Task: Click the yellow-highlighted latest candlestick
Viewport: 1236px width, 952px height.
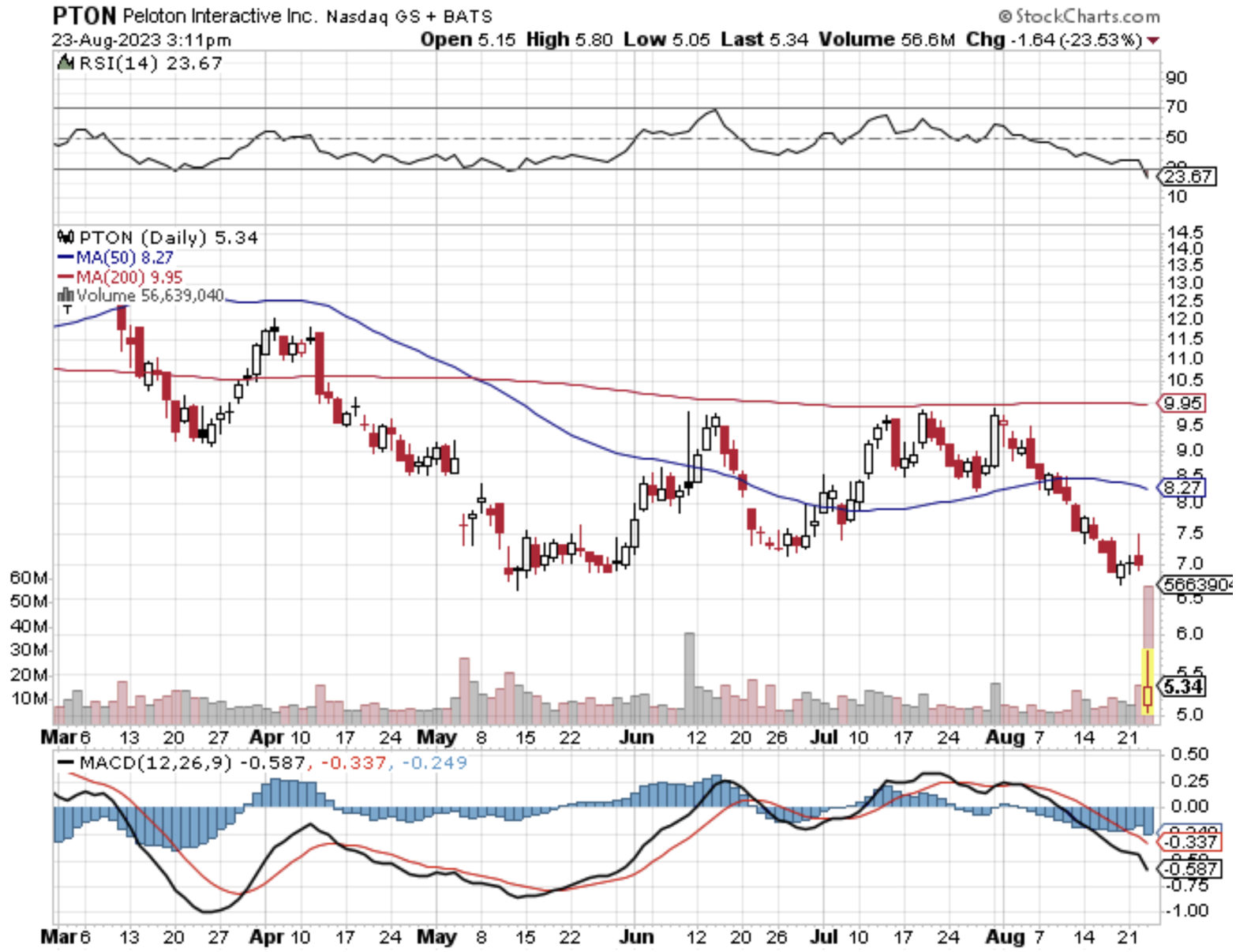Action: tap(1147, 682)
